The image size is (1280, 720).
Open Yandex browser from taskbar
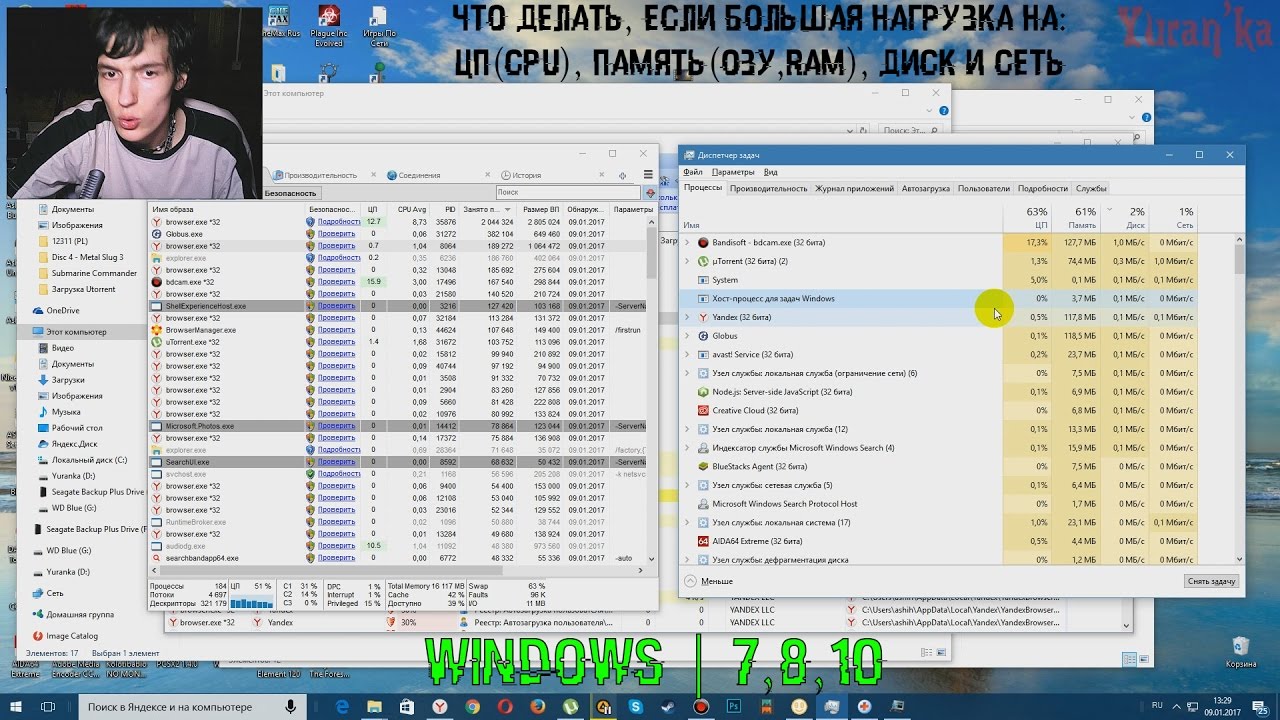coord(440,706)
